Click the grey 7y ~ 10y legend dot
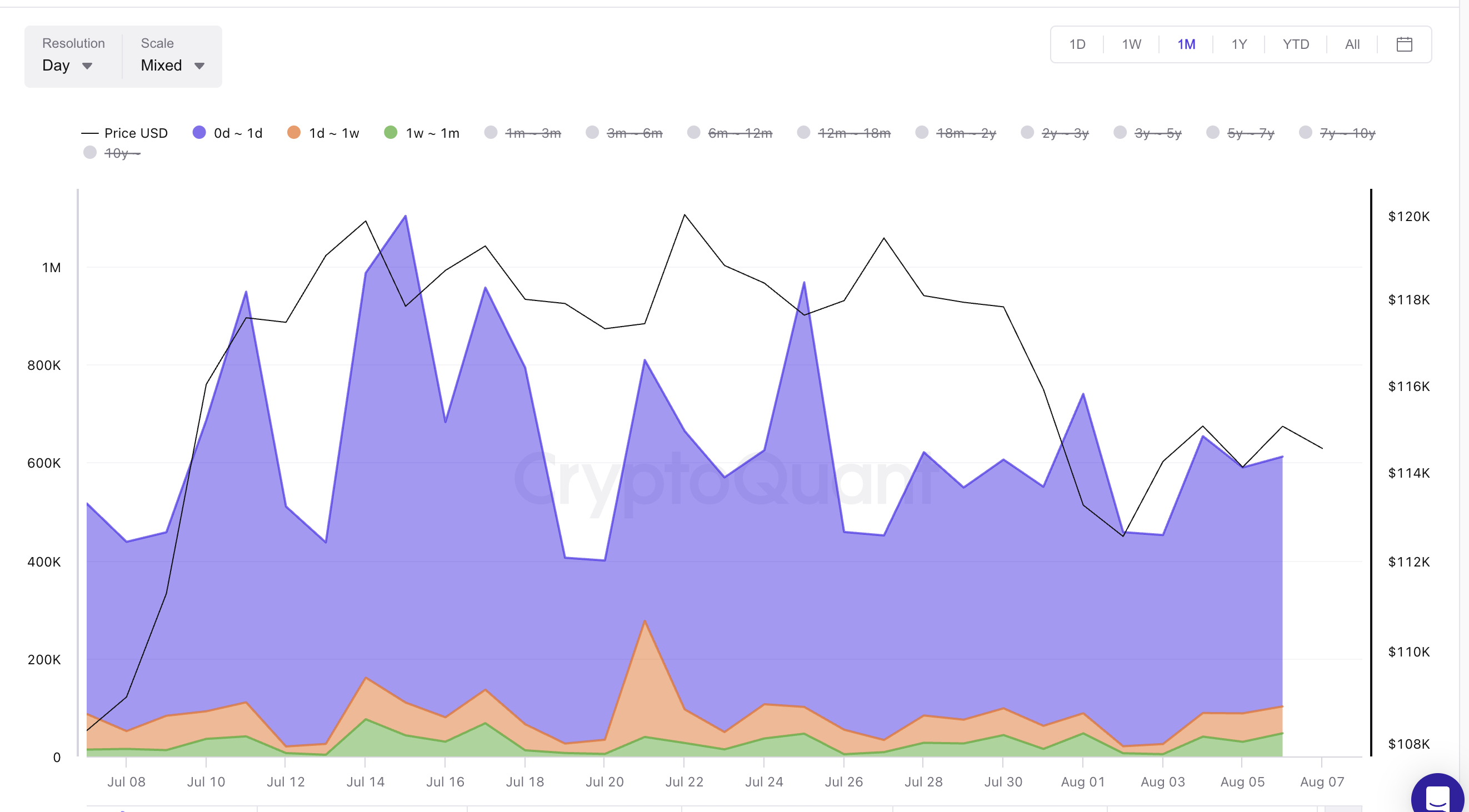The width and height of the screenshot is (1469, 812). [1305, 132]
